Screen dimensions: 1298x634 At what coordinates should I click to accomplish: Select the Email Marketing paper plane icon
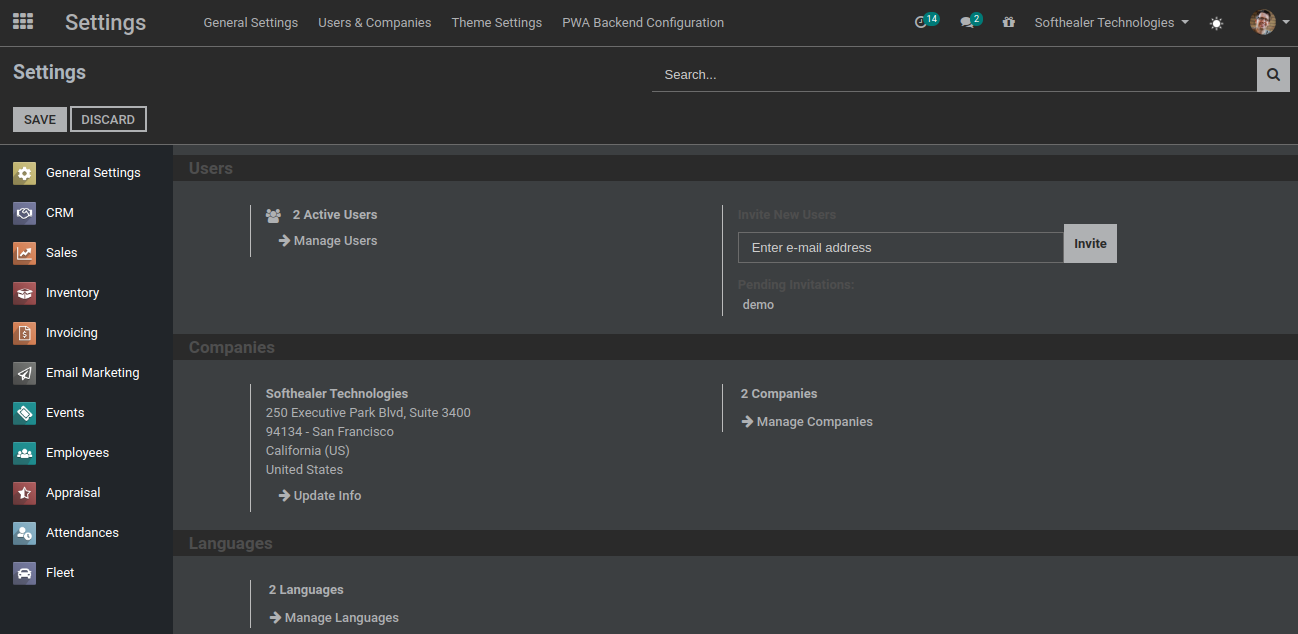pyautogui.click(x=25, y=373)
